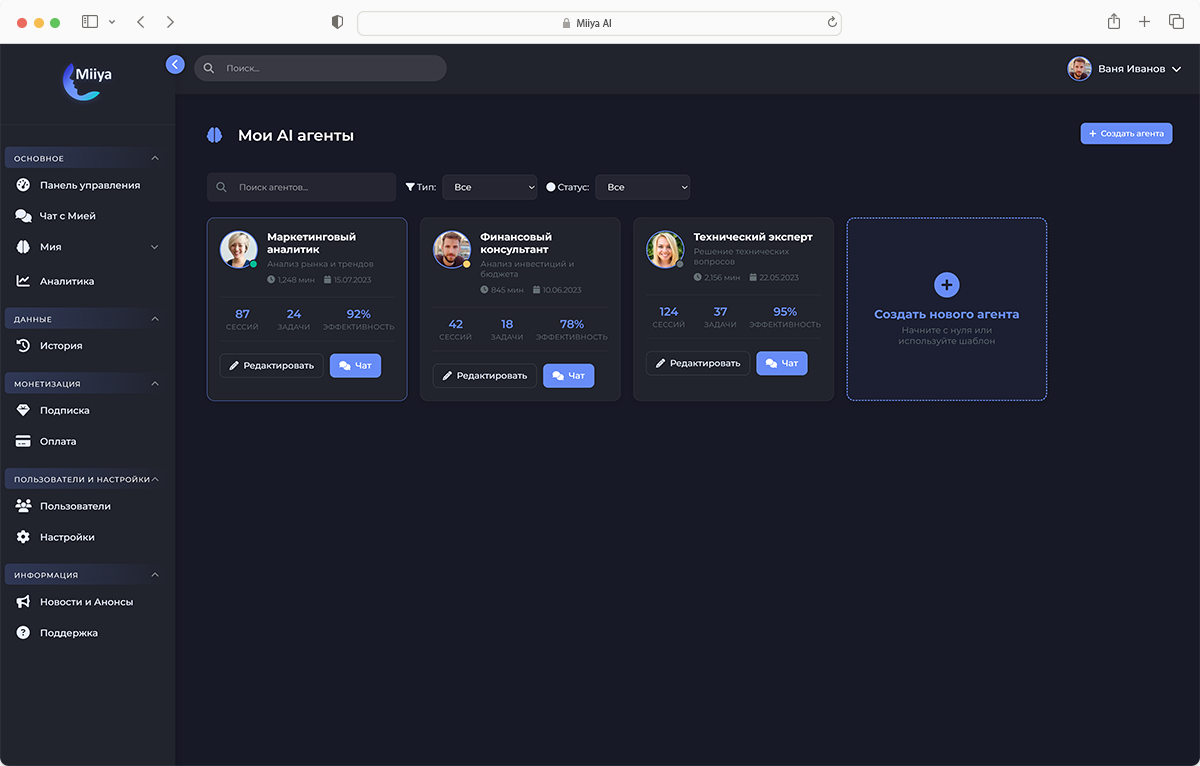The image size is (1200, 766).
Task: Open the Настройки gear icon
Action: [x=22, y=537]
